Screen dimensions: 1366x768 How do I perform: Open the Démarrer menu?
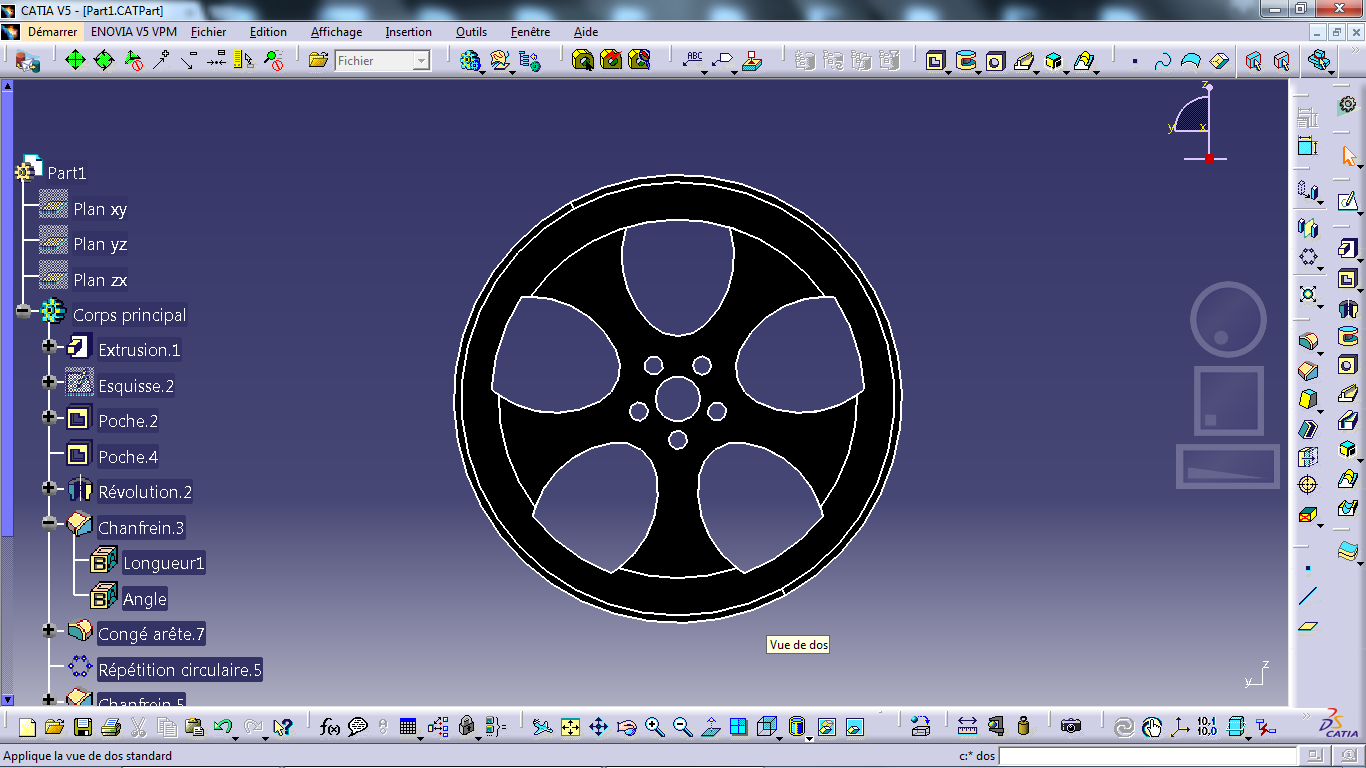(52, 32)
